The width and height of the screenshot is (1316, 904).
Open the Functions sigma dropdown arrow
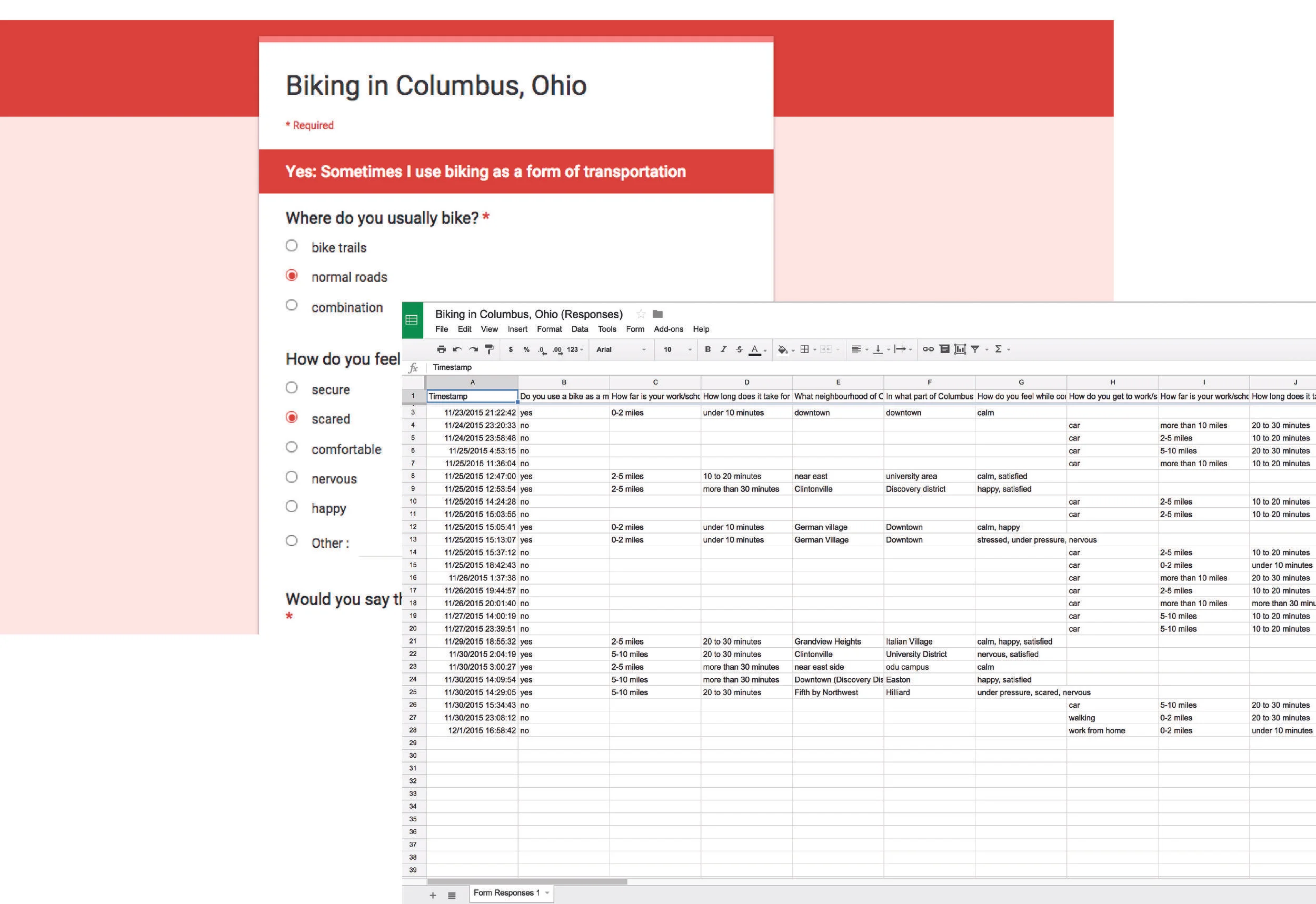[1009, 350]
